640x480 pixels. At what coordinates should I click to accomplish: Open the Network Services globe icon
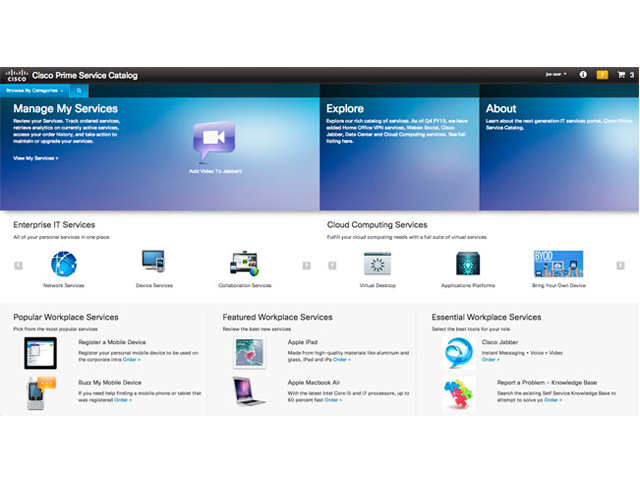click(64, 264)
